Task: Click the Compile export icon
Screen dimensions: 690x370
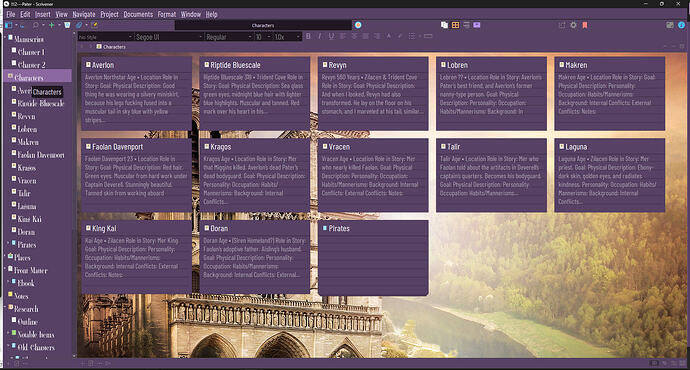Action: pos(562,25)
